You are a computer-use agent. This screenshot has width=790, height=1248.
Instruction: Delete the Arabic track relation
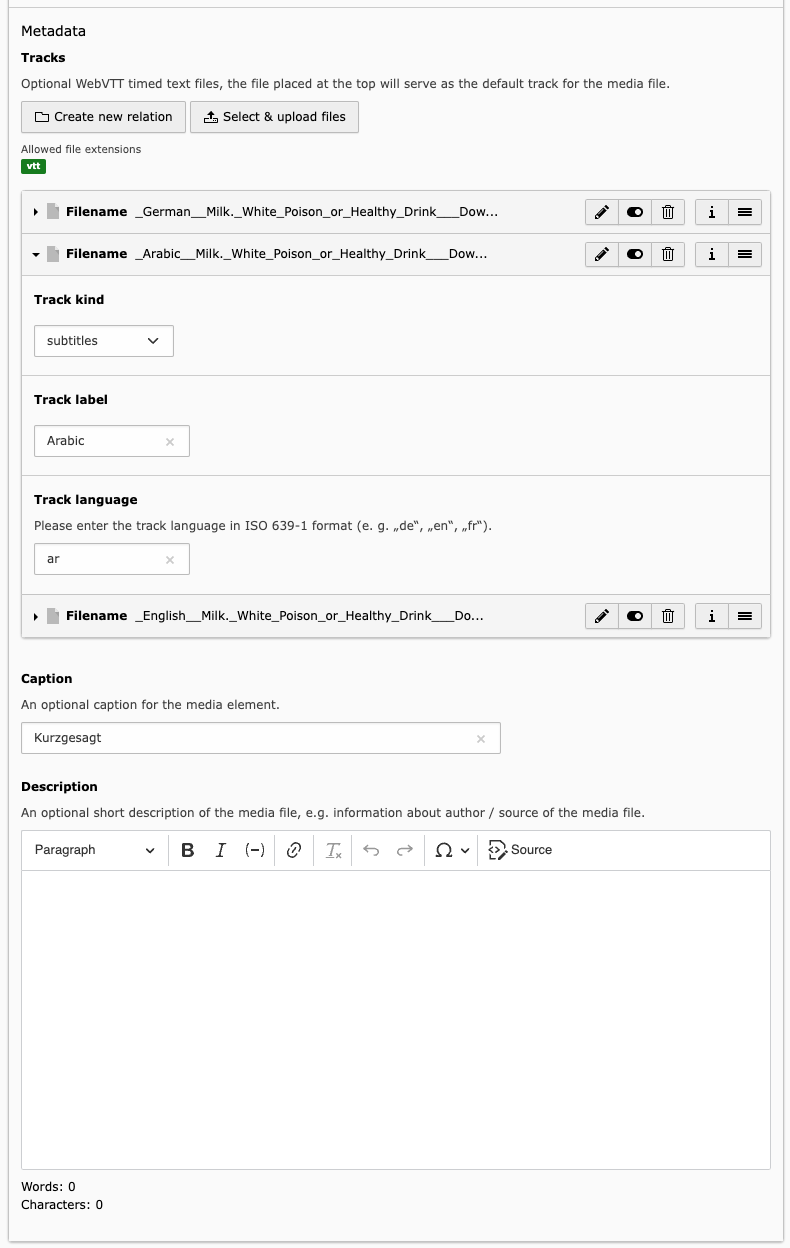(668, 254)
